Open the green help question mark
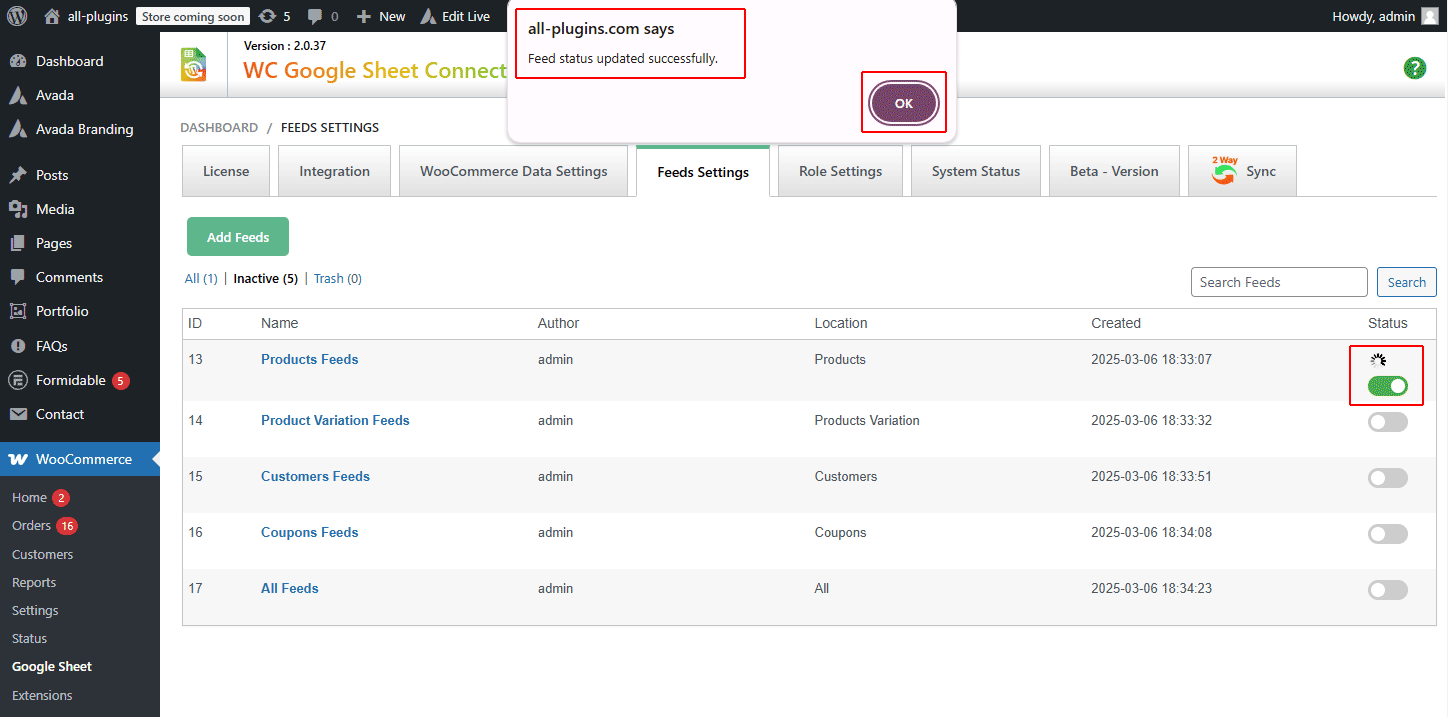1448x717 pixels. (1414, 68)
